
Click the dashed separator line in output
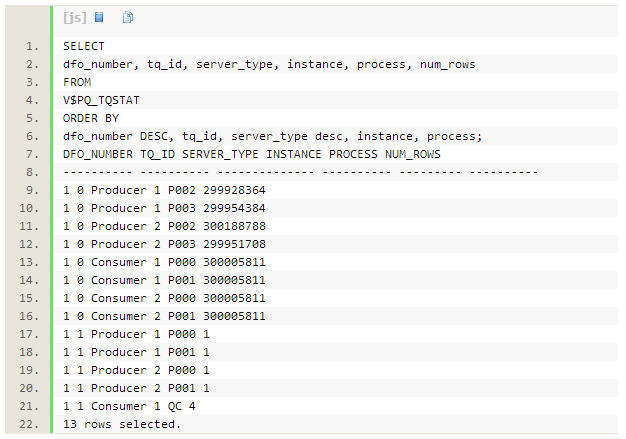tap(300, 172)
